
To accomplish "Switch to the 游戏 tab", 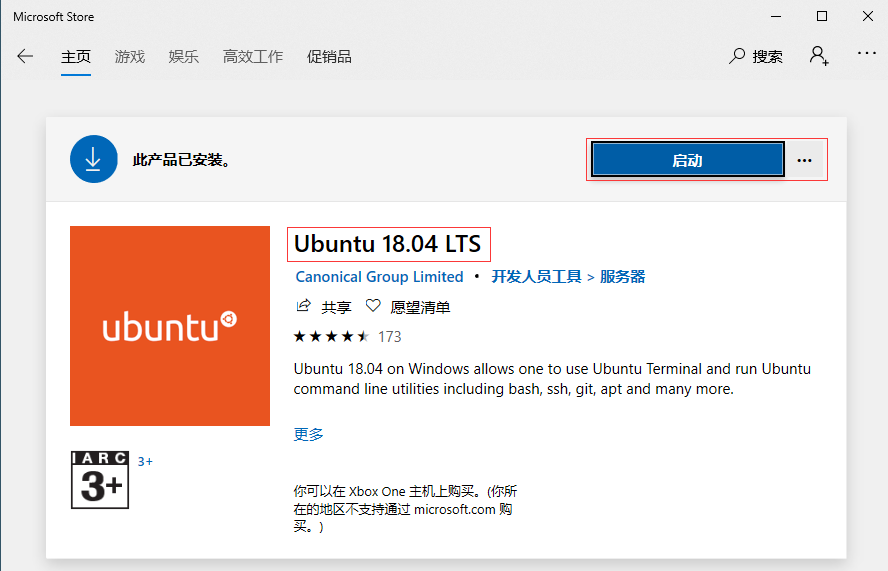I will (x=130, y=57).
